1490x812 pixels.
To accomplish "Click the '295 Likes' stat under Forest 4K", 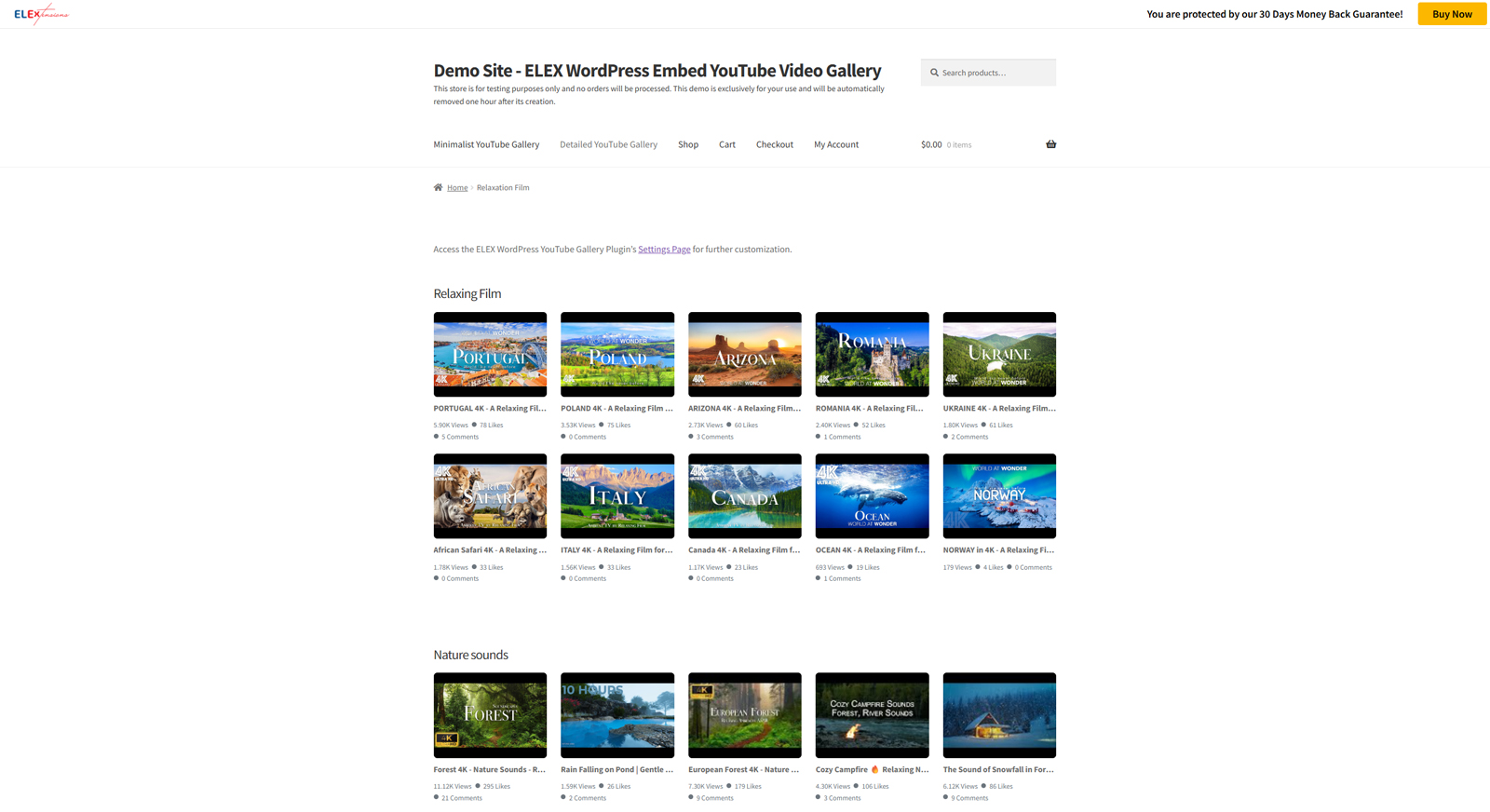I will point(496,787).
